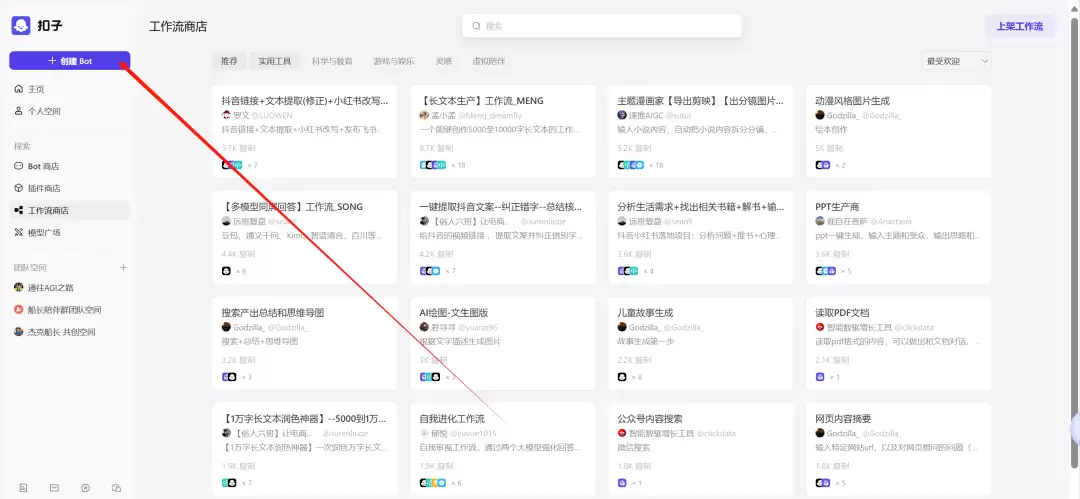The width and height of the screenshot is (1080, 499).
Task: Open the 儿童故事生成 card
Action: (x=701, y=344)
